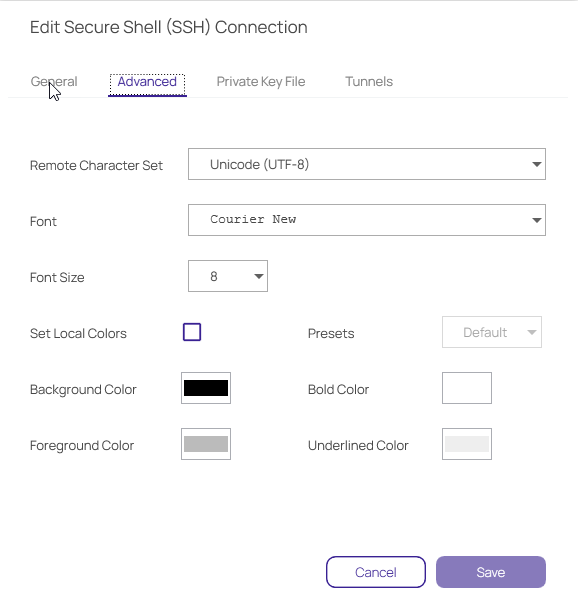Click the Font dropdown arrow
The width and height of the screenshot is (578, 606).
(536, 220)
